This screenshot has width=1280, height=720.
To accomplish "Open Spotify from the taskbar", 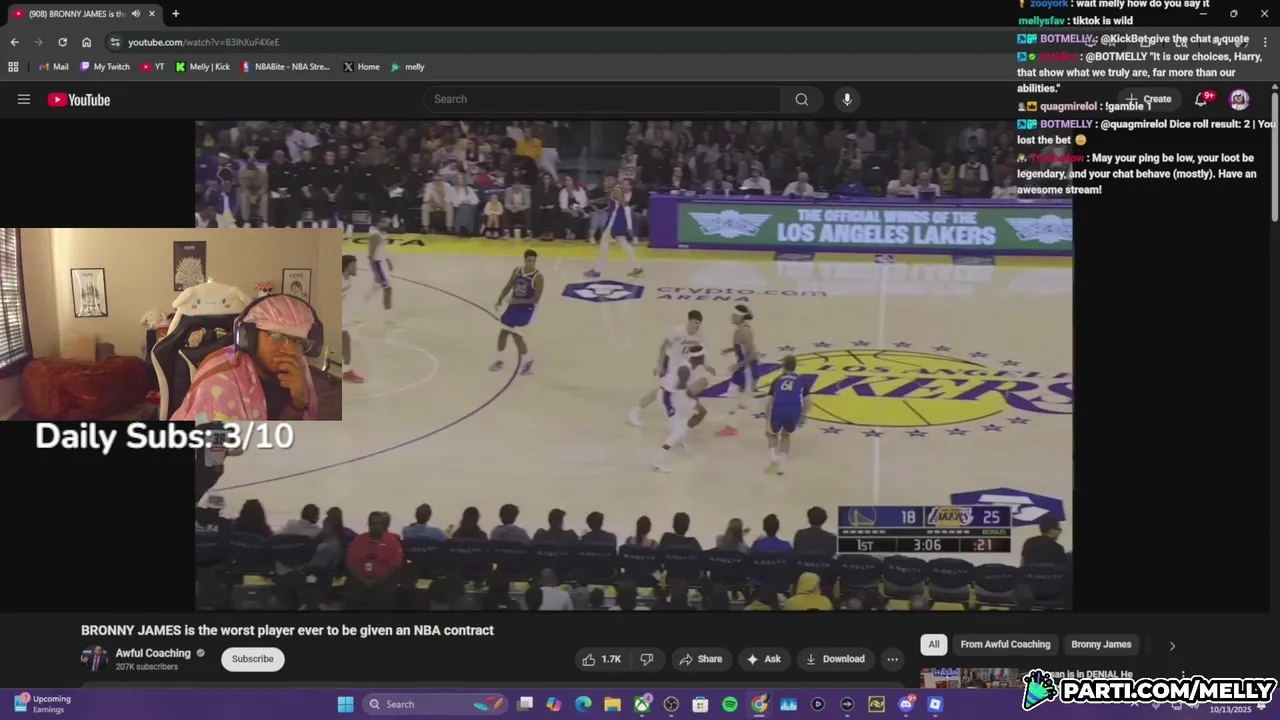I will click(x=730, y=704).
